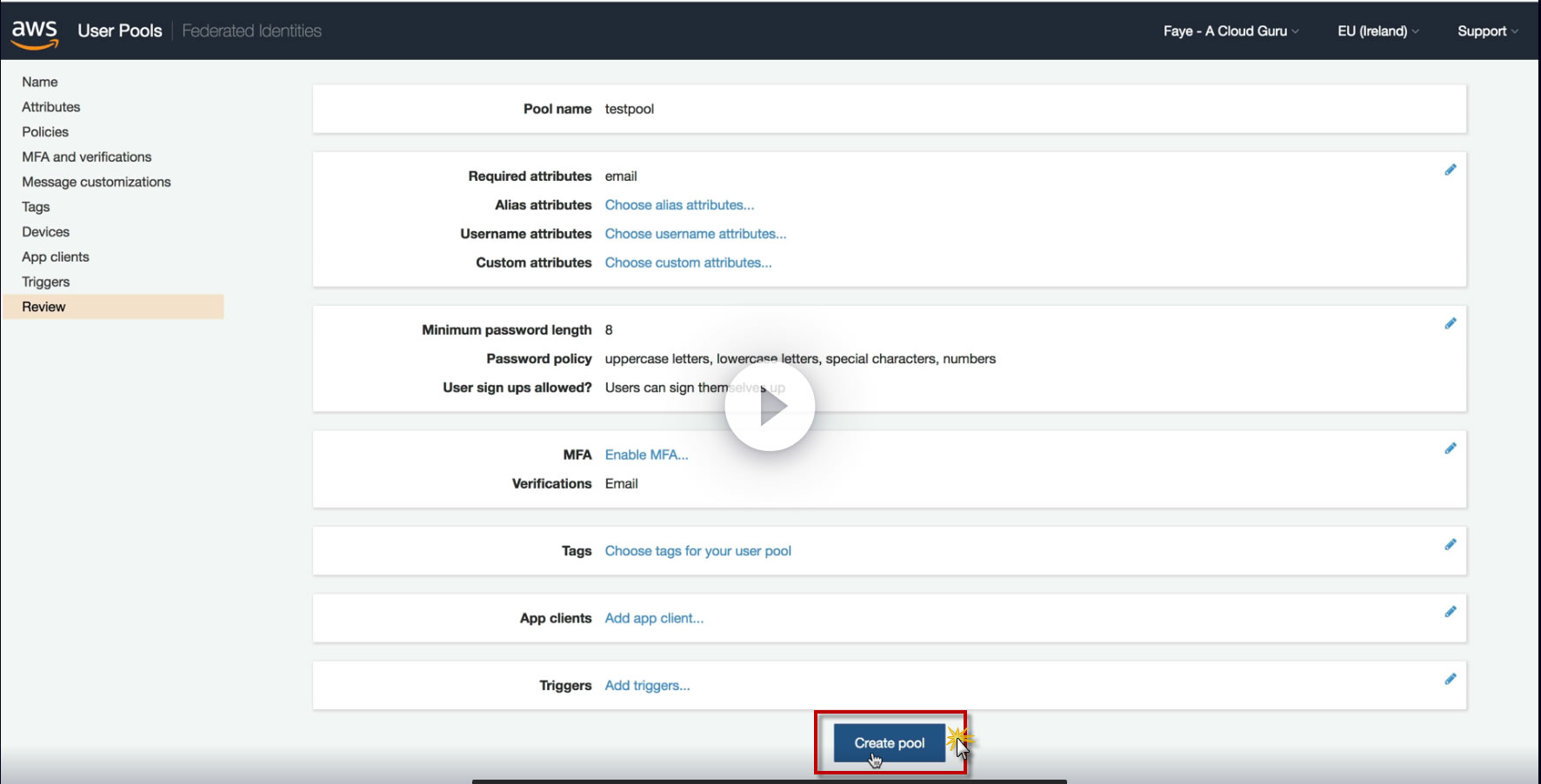Image resolution: width=1541 pixels, height=784 pixels.
Task: Select Review step in sidebar
Action: click(113, 307)
